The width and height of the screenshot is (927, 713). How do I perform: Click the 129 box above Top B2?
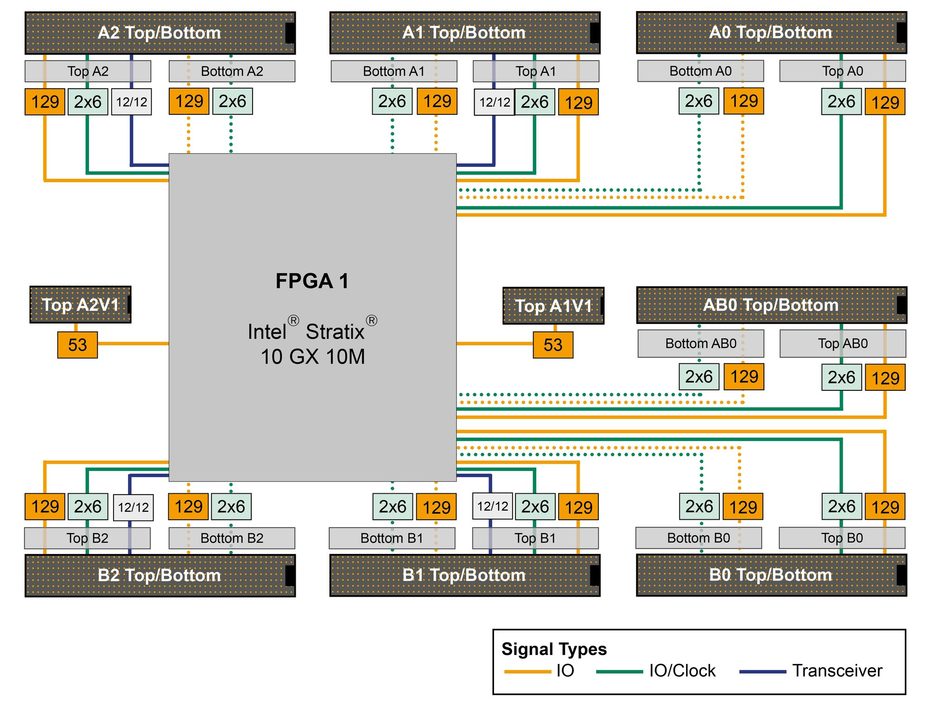pos(45,507)
